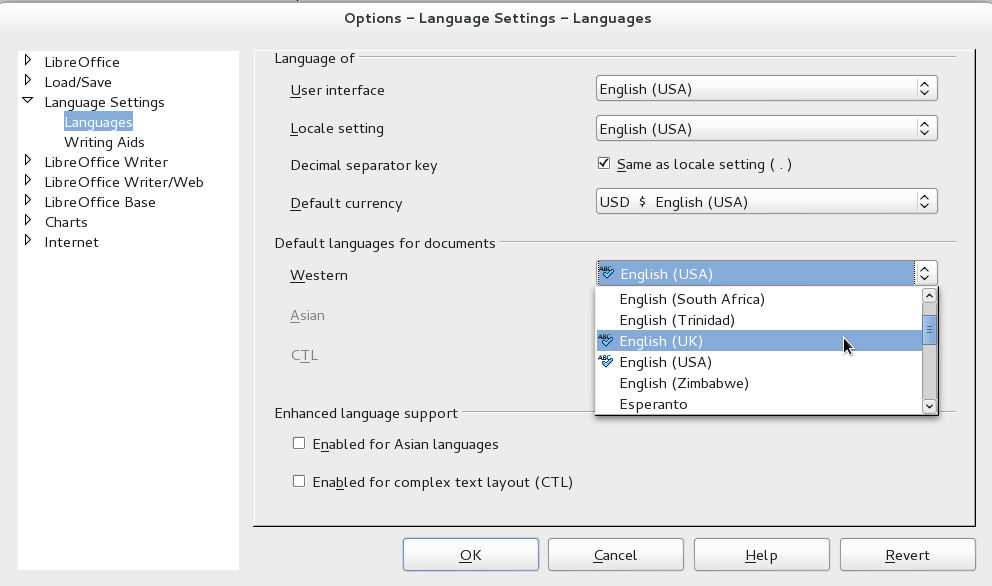992x586 pixels.
Task: Expand the LibreOffice Writer tree node
Action: pyautogui.click(x=28, y=160)
